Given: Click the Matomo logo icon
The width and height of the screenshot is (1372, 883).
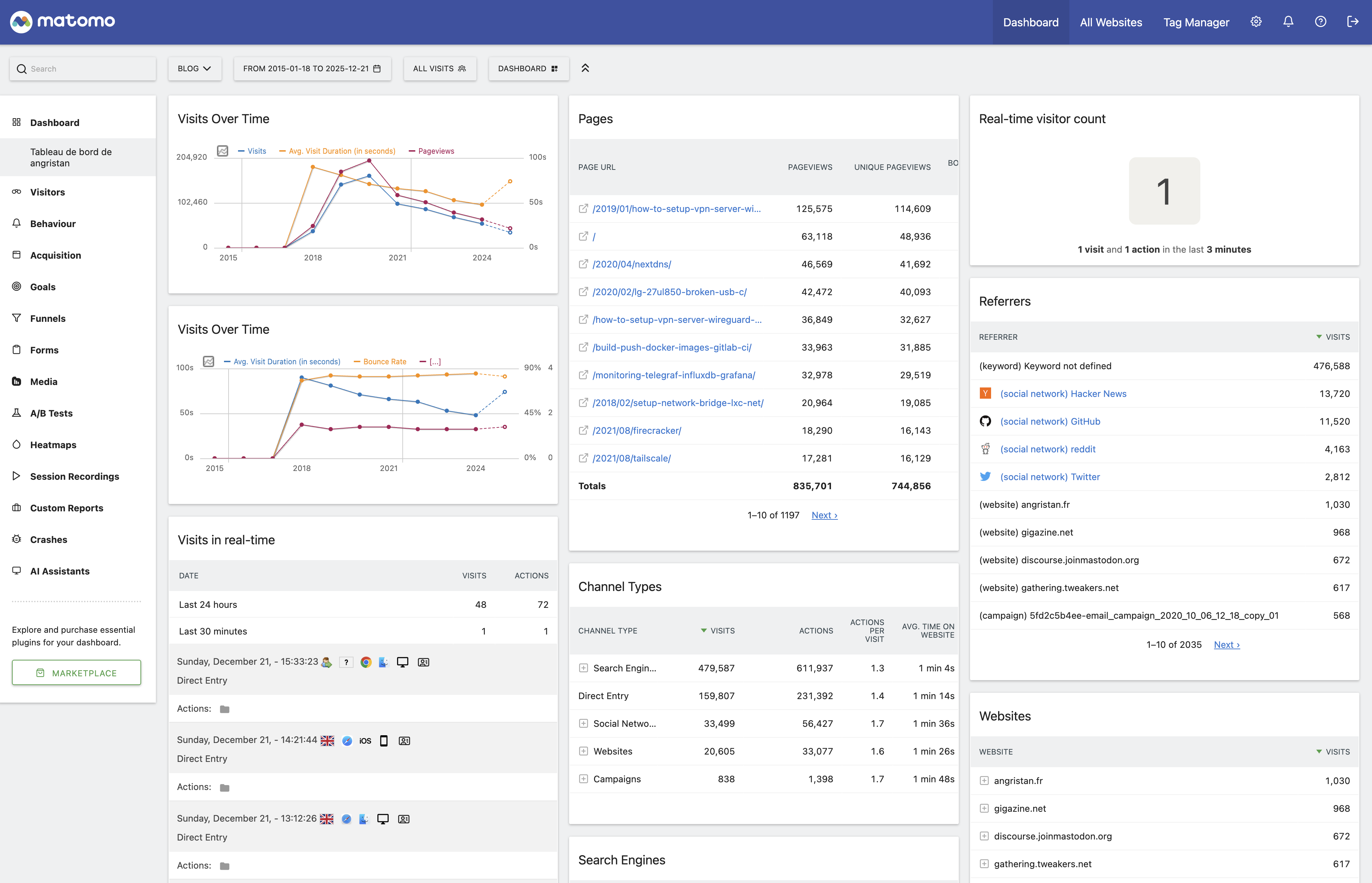Looking at the screenshot, I should [22, 21].
